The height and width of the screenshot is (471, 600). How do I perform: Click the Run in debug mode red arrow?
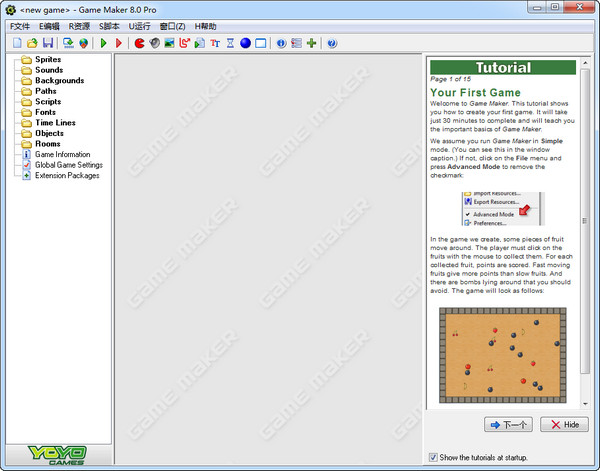118,43
